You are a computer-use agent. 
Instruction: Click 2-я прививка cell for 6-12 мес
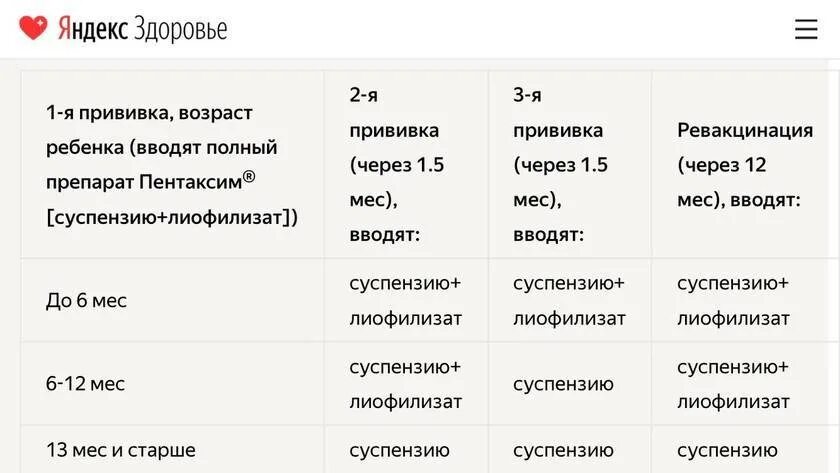tap(406, 384)
